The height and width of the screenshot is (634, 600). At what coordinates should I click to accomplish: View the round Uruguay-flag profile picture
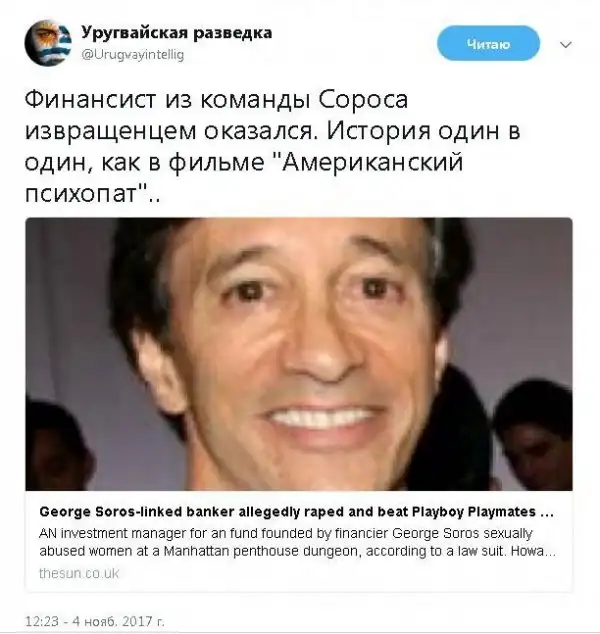[x=48, y=42]
